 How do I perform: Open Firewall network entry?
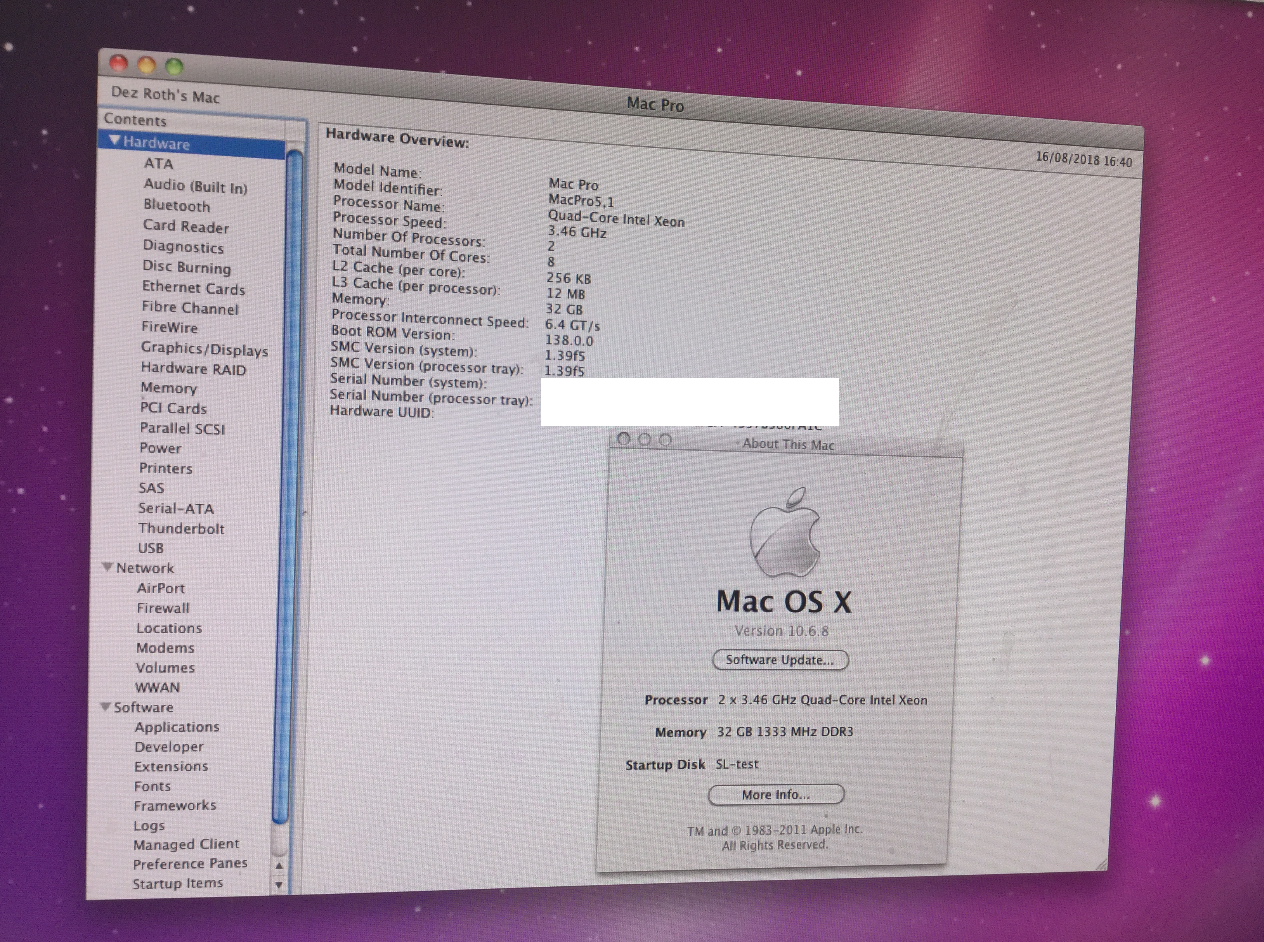[x=163, y=608]
